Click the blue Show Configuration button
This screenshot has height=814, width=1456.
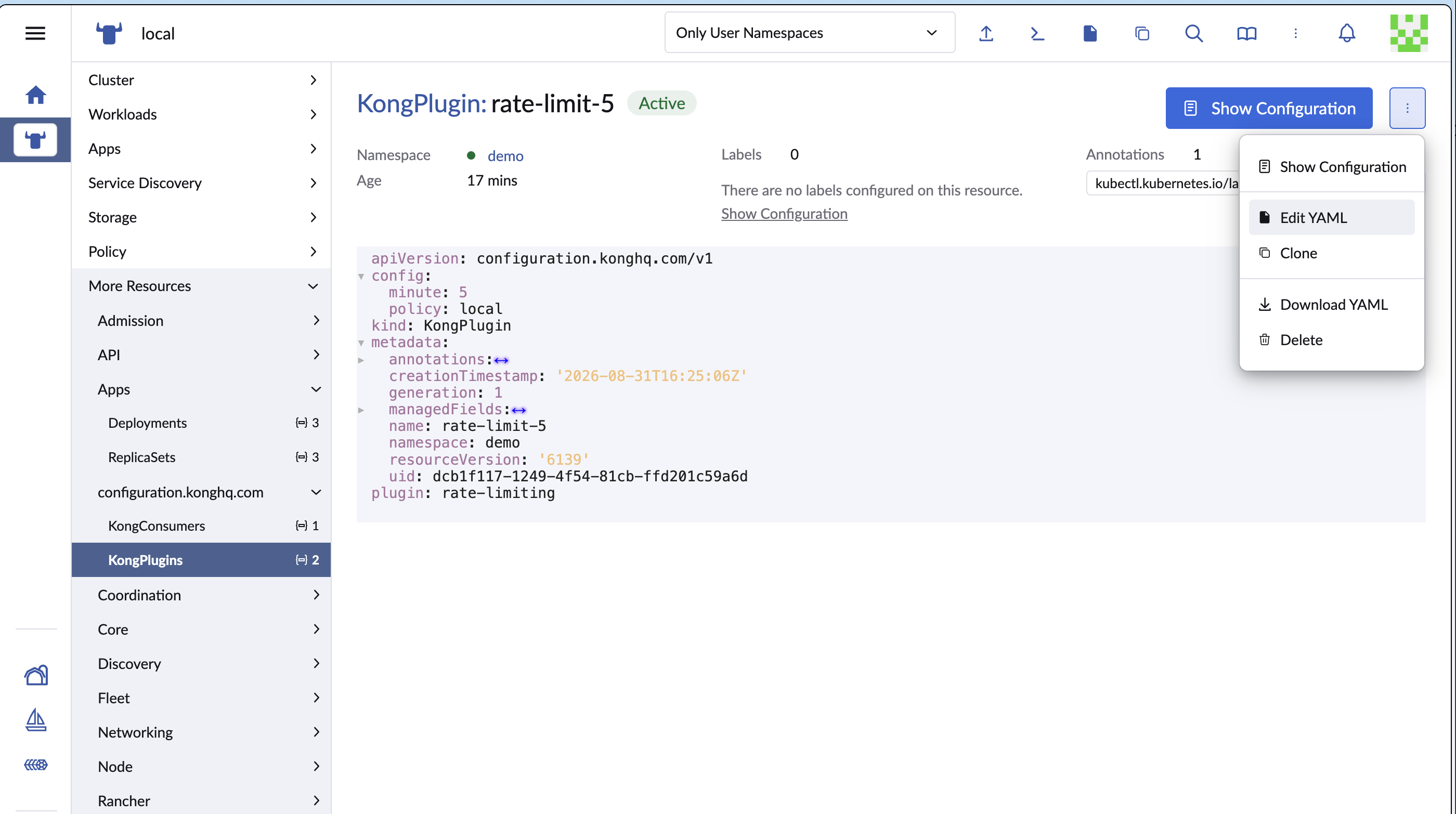1269,108
